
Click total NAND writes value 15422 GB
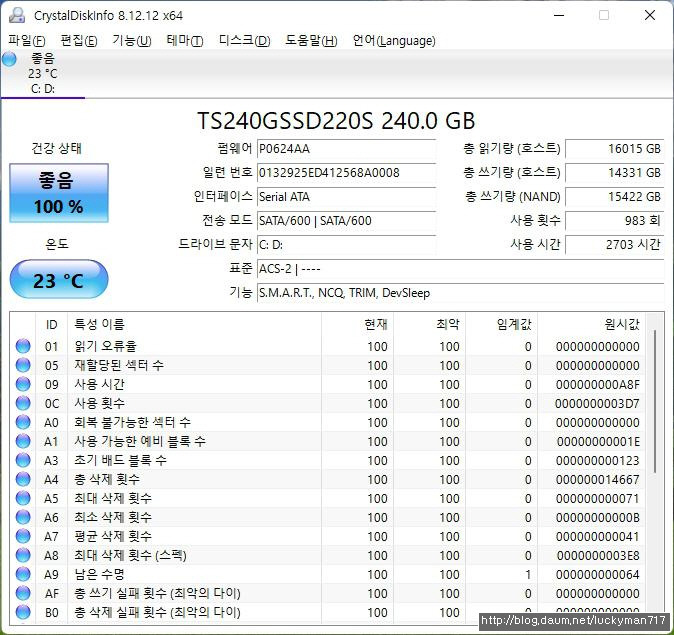pos(615,197)
